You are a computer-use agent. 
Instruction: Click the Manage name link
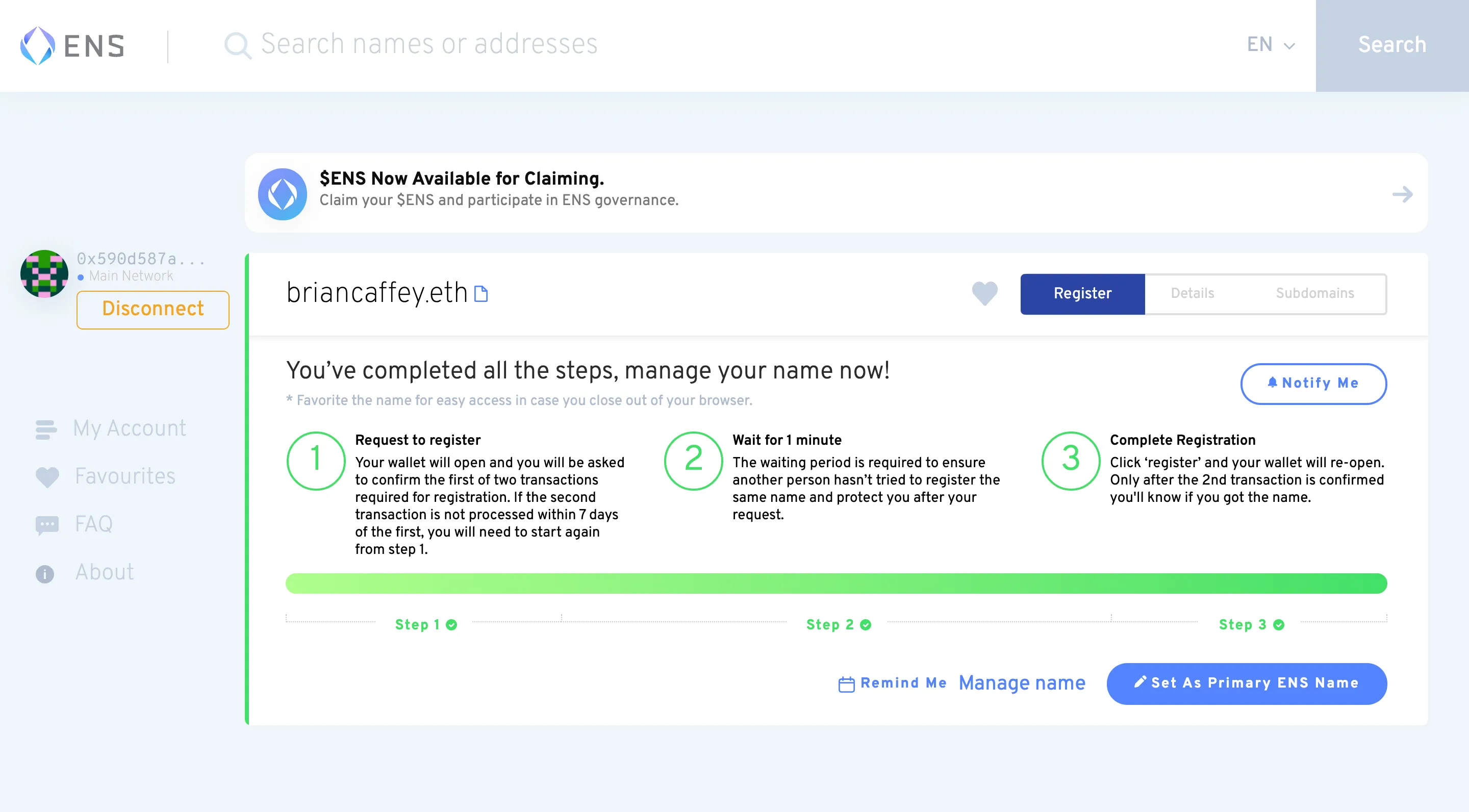click(x=1022, y=684)
